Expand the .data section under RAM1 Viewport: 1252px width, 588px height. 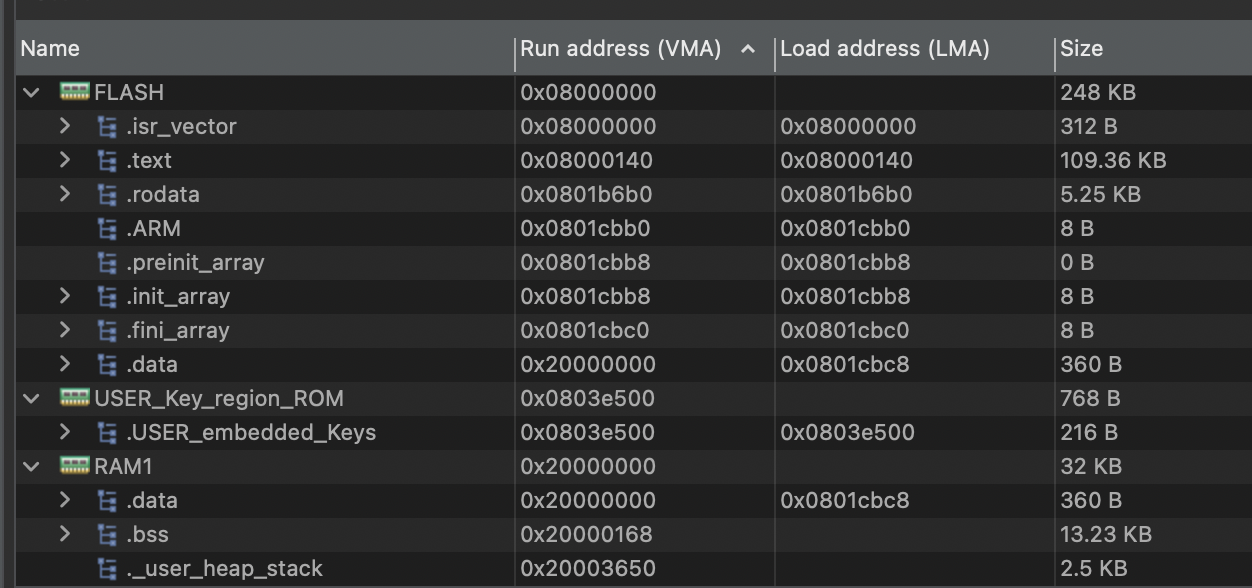pyautogui.click(x=64, y=500)
